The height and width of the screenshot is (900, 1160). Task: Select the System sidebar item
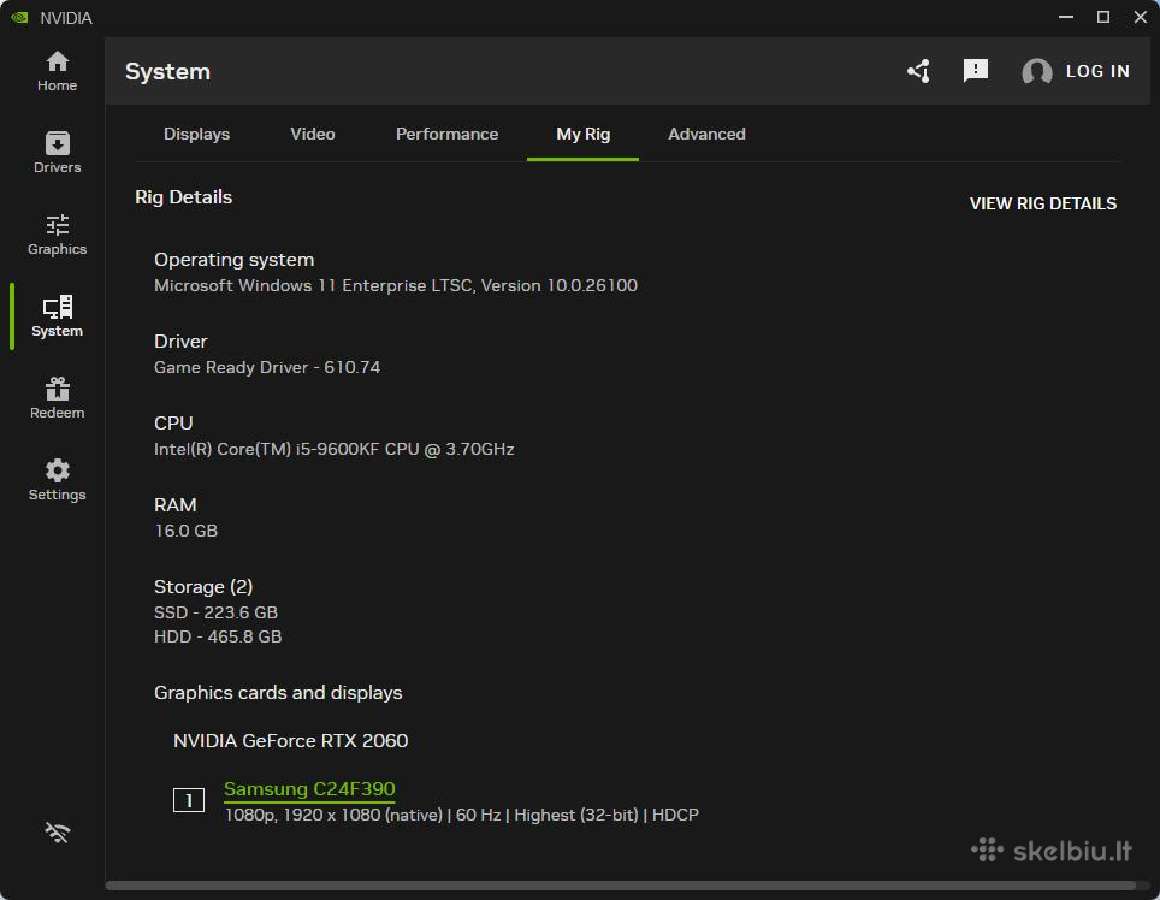click(x=57, y=317)
